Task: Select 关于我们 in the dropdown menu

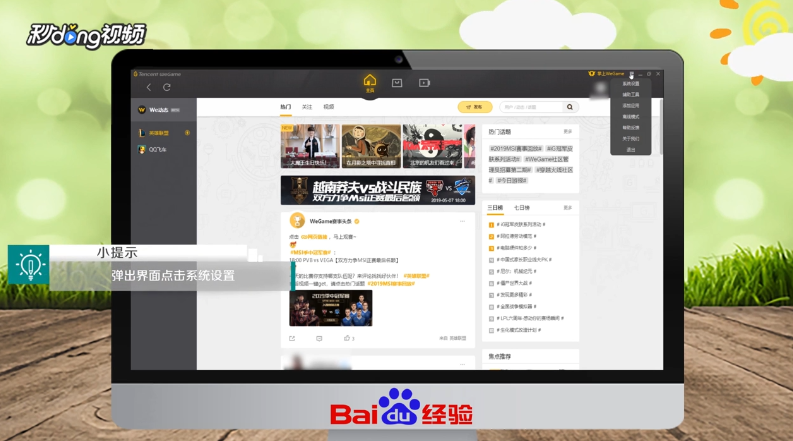Action: pyautogui.click(x=631, y=139)
